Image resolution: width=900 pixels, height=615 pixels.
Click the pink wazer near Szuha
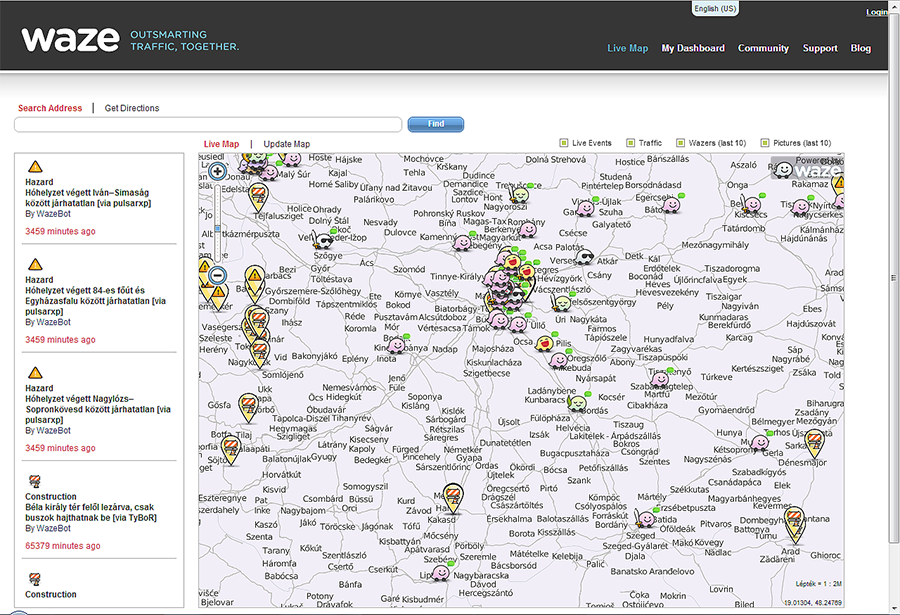click(x=585, y=207)
